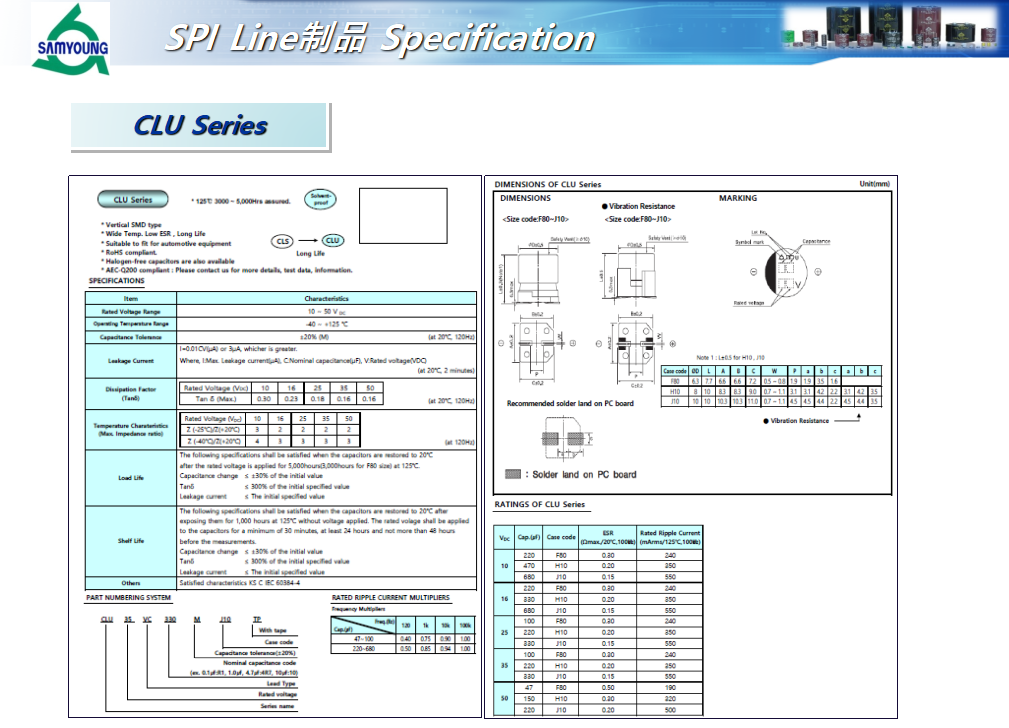Click the 'MARKING' label
This screenshot has height=728, width=1009.
737,198
